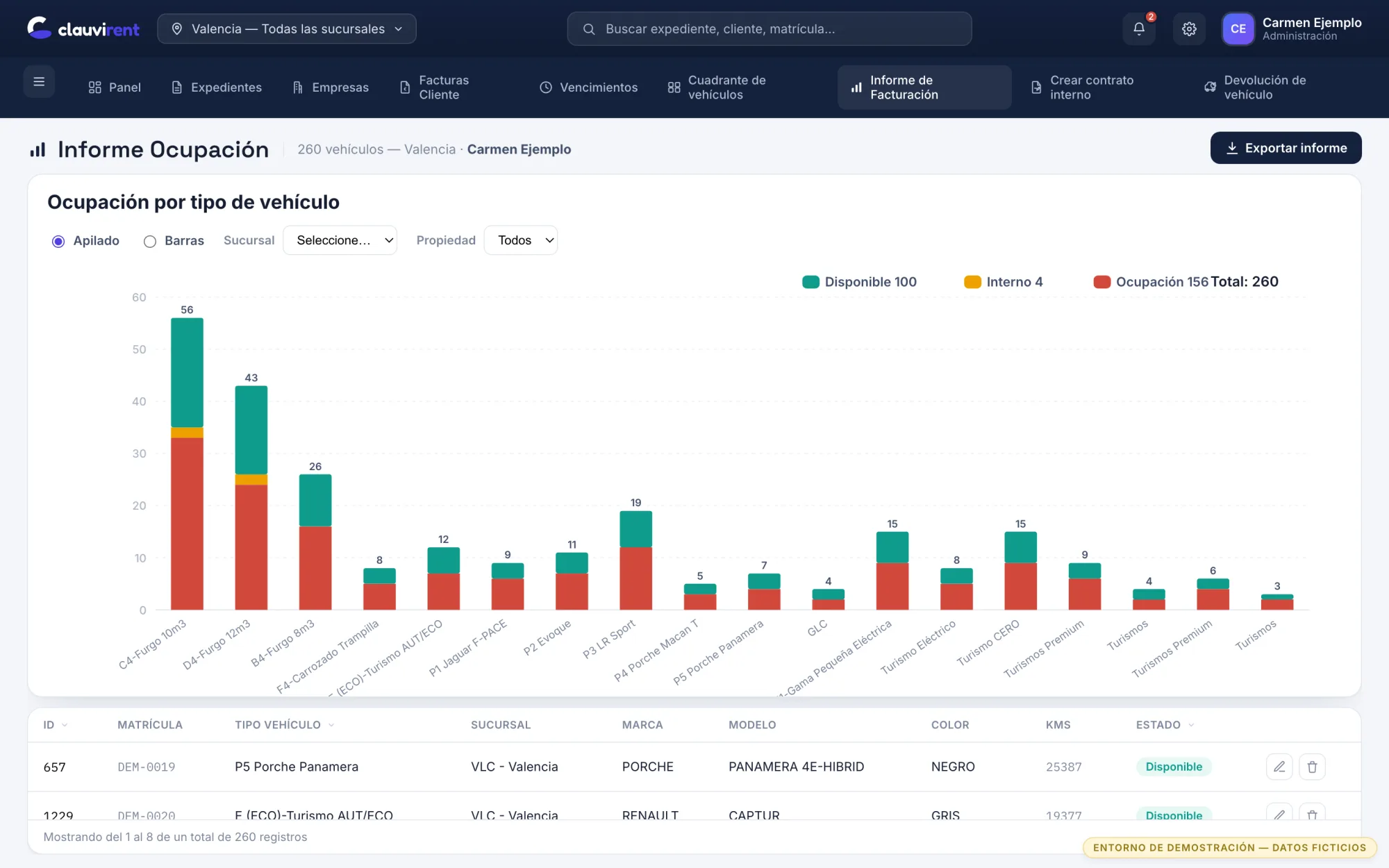Click the clauvirent logo
The height and width of the screenshot is (868, 1389).
pos(83,28)
